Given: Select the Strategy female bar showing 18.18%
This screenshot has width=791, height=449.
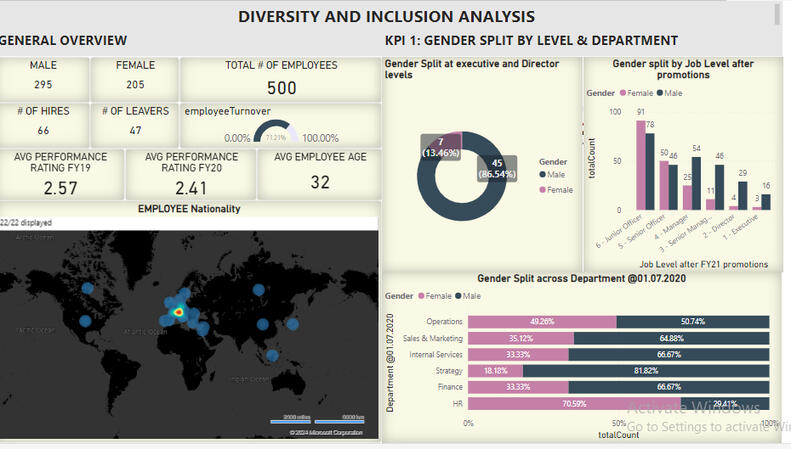Looking at the screenshot, I should pos(495,371).
